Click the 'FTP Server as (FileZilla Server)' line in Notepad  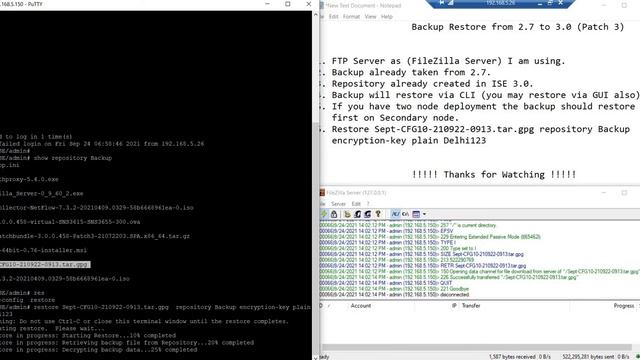(449, 61)
